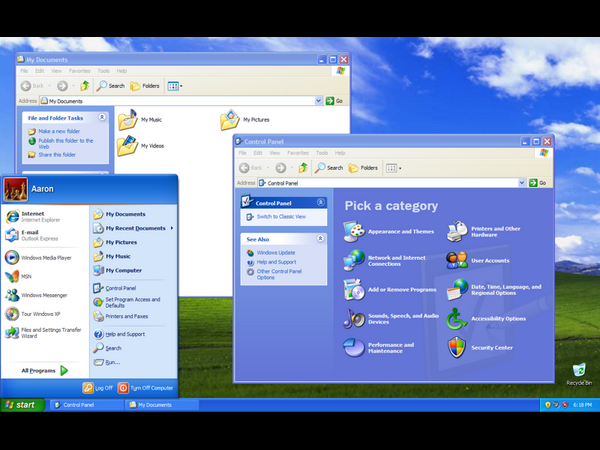This screenshot has height=450, width=600.
Task: Open My Videos folder in My Documents window
Action: (140, 146)
